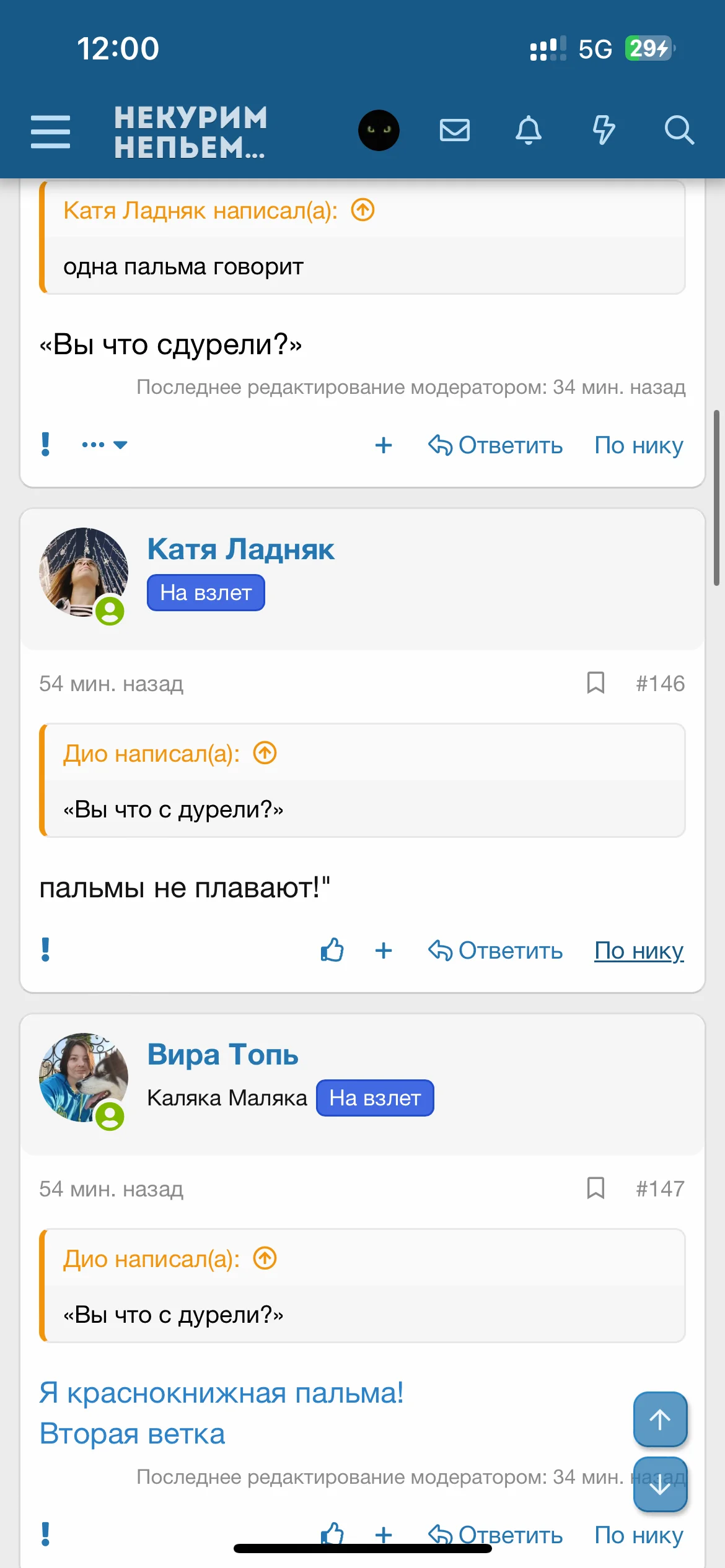Image resolution: width=725 pixels, height=1568 pixels.
Task: Like Катя Ладняк's reply
Action: pyautogui.click(x=331, y=949)
